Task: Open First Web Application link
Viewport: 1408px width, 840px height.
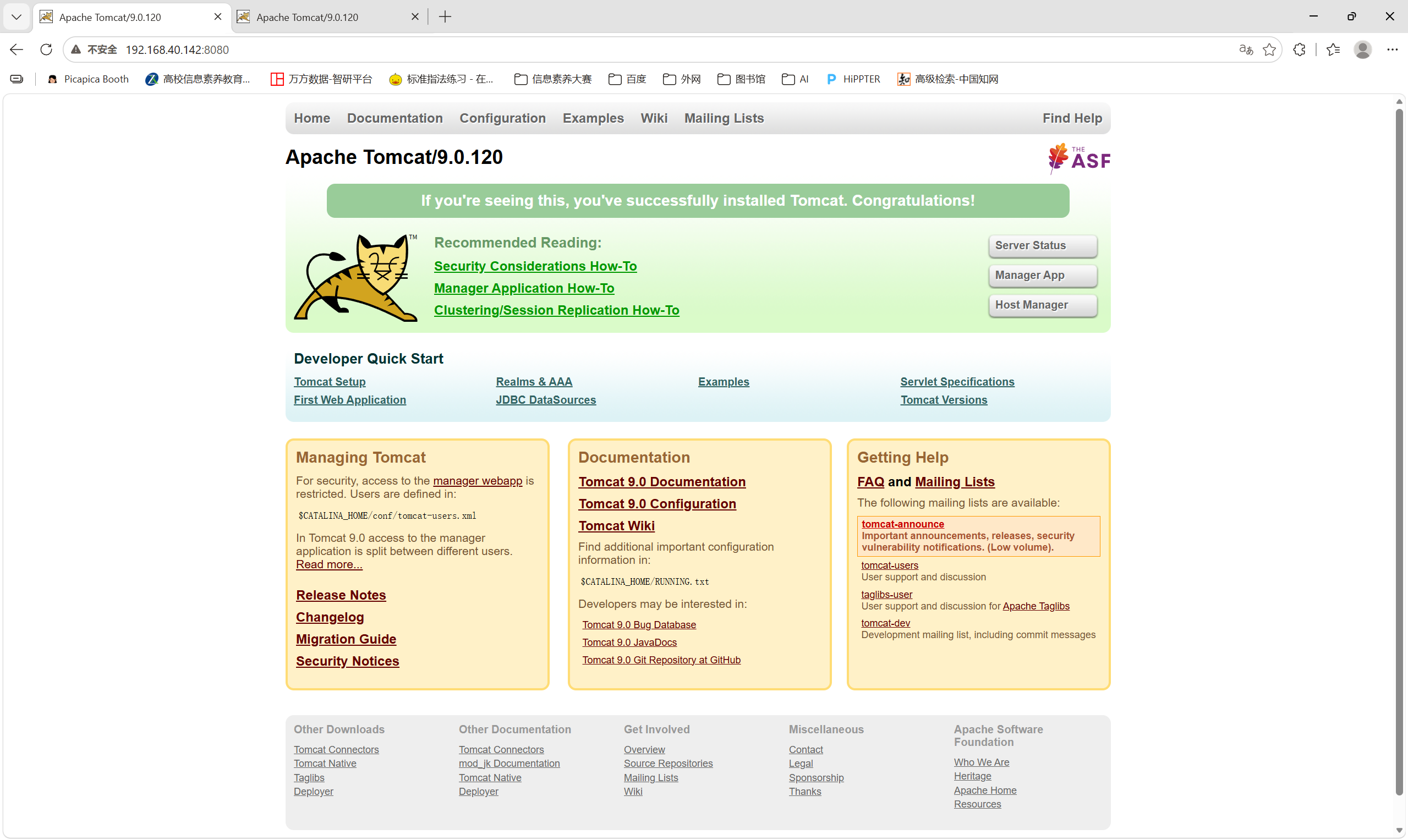Action: (x=350, y=400)
